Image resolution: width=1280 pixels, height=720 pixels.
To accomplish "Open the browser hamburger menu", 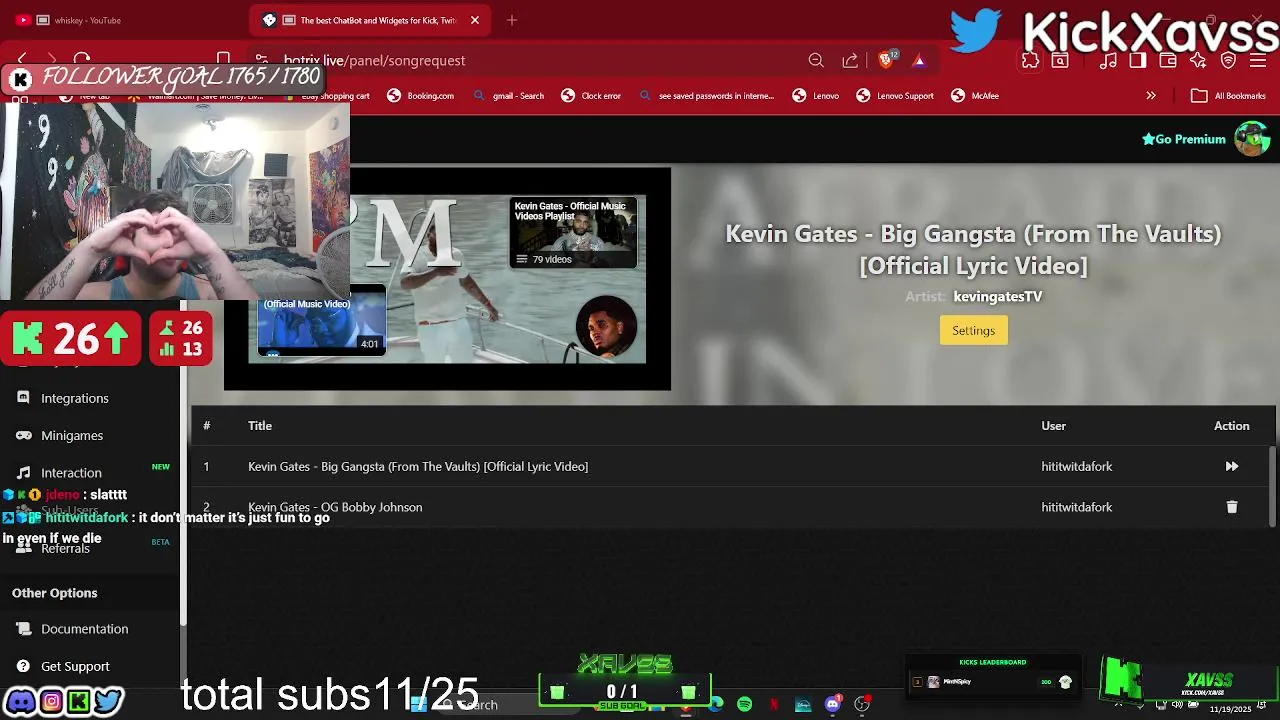I will 1259,60.
